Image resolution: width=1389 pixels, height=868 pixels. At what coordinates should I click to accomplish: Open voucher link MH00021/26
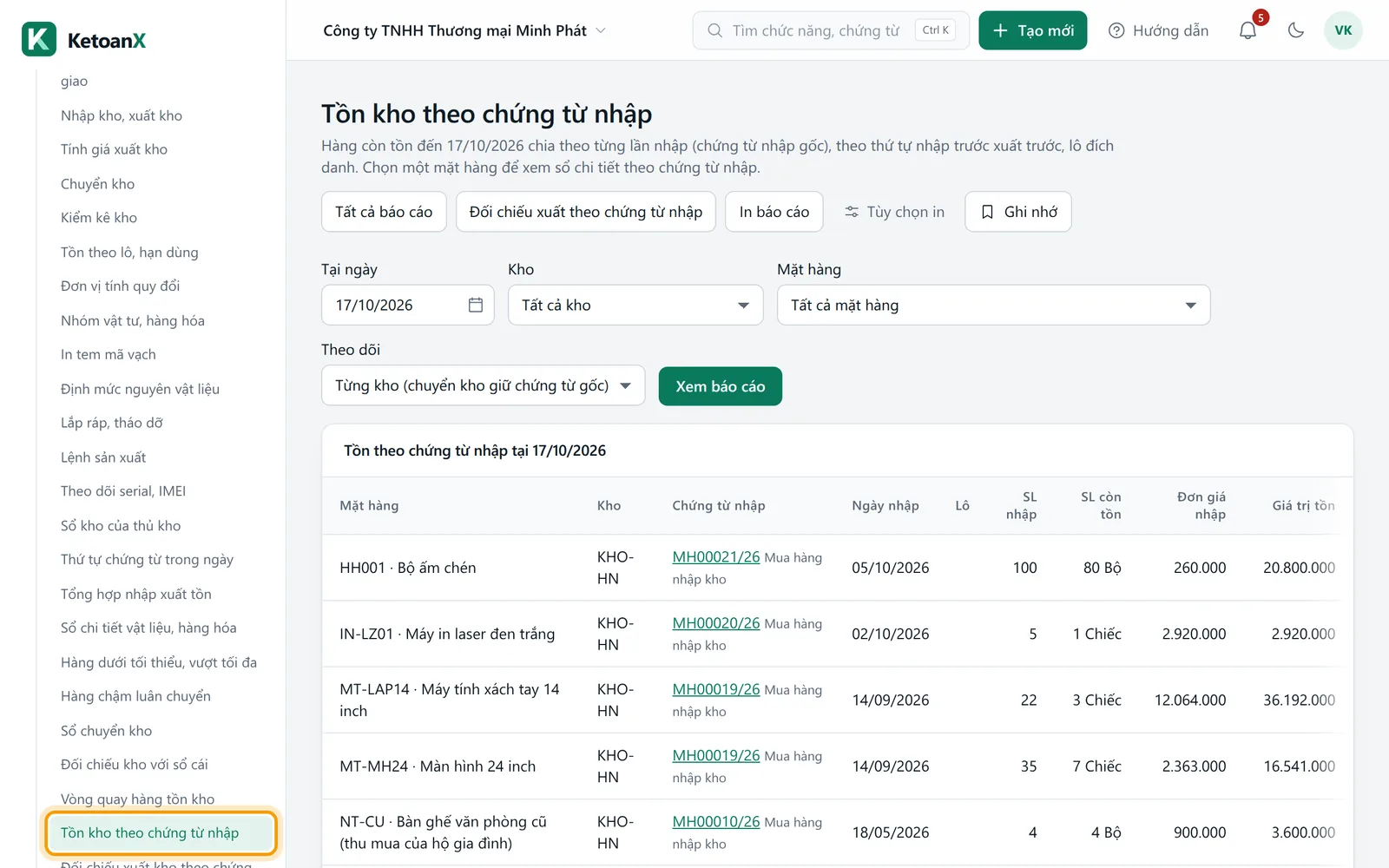[x=716, y=557]
